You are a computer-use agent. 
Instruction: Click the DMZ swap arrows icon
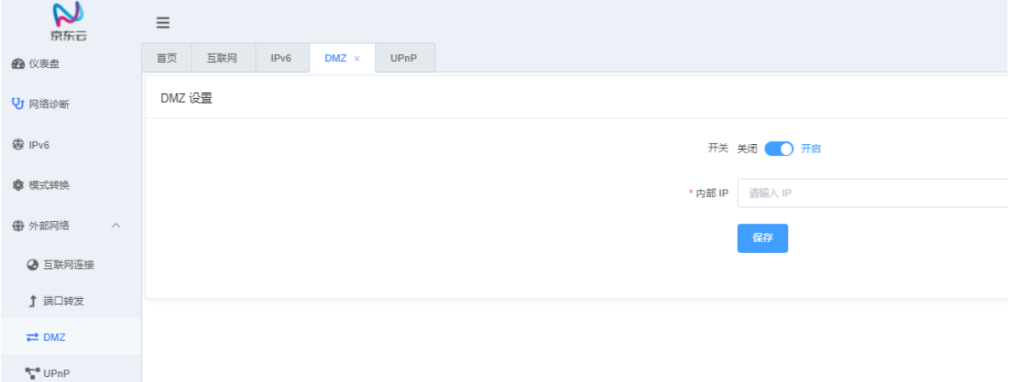[x=33, y=337]
